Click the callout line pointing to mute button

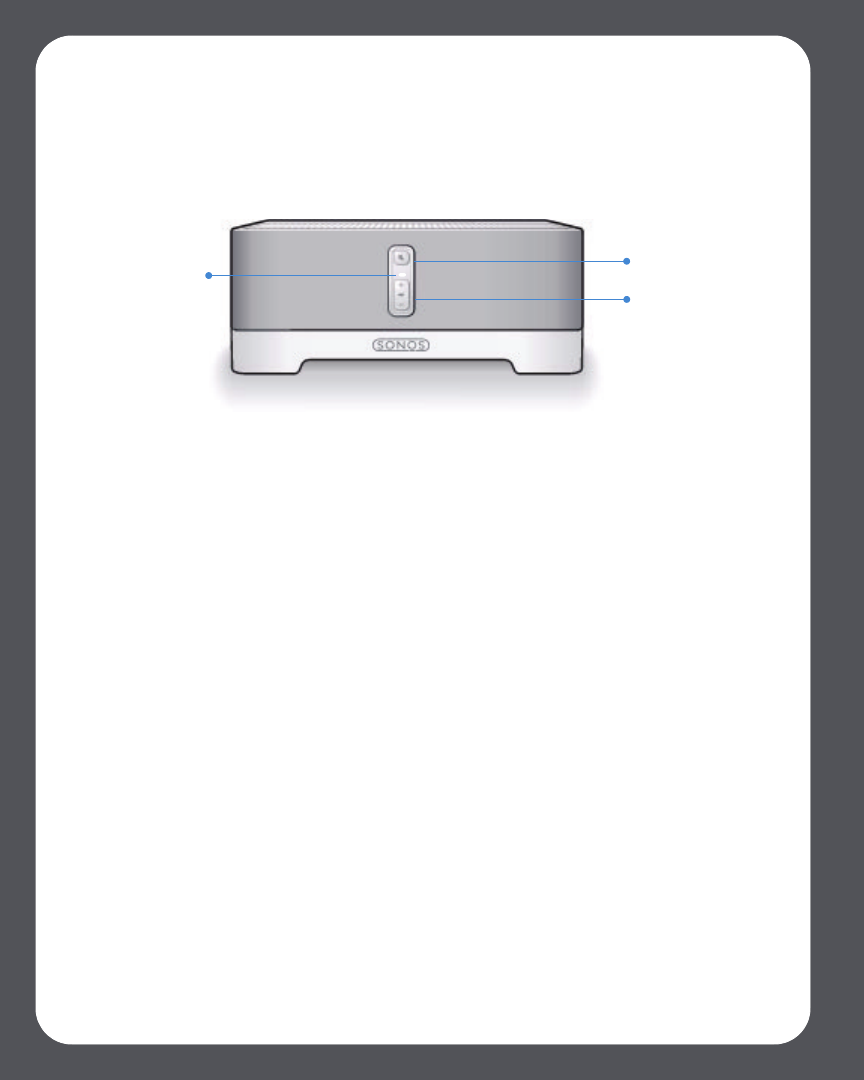click(519, 261)
